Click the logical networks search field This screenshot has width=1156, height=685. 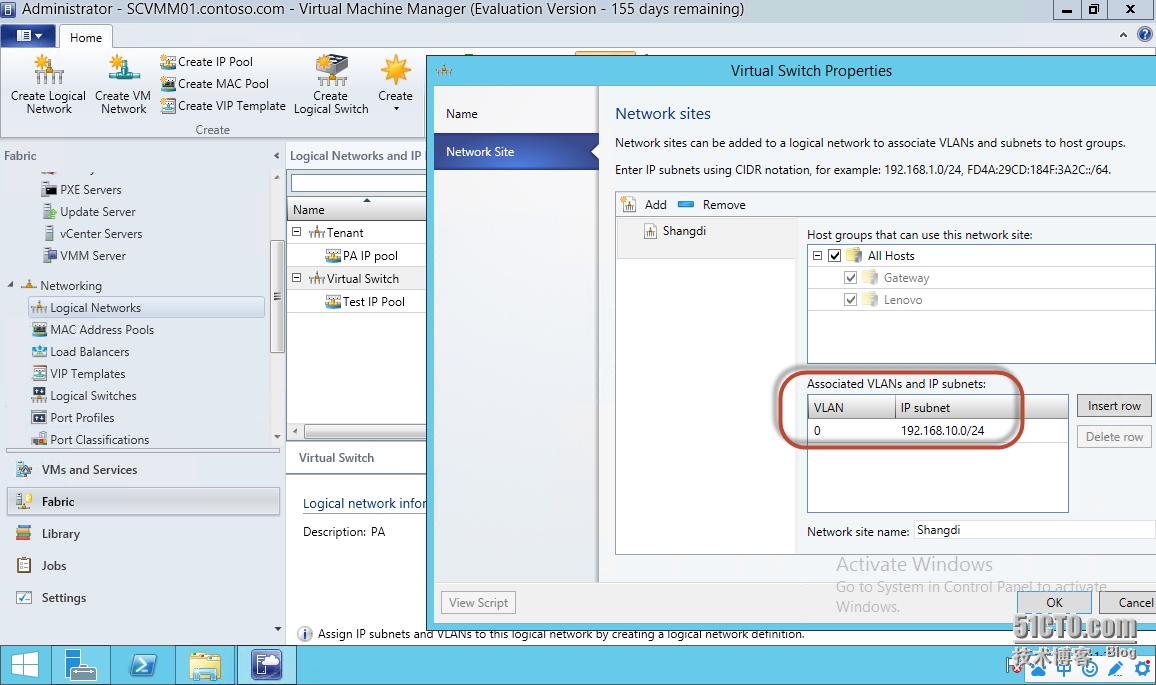(358, 182)
